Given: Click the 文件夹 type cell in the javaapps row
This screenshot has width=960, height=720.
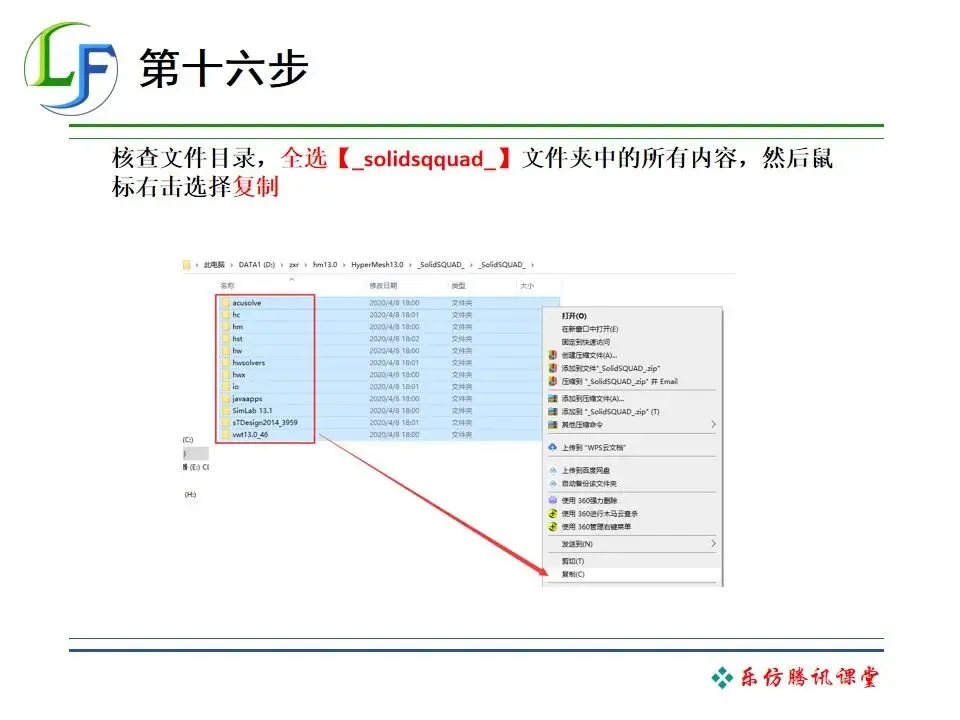Looking at the screenshot, I should coord(462,399).
